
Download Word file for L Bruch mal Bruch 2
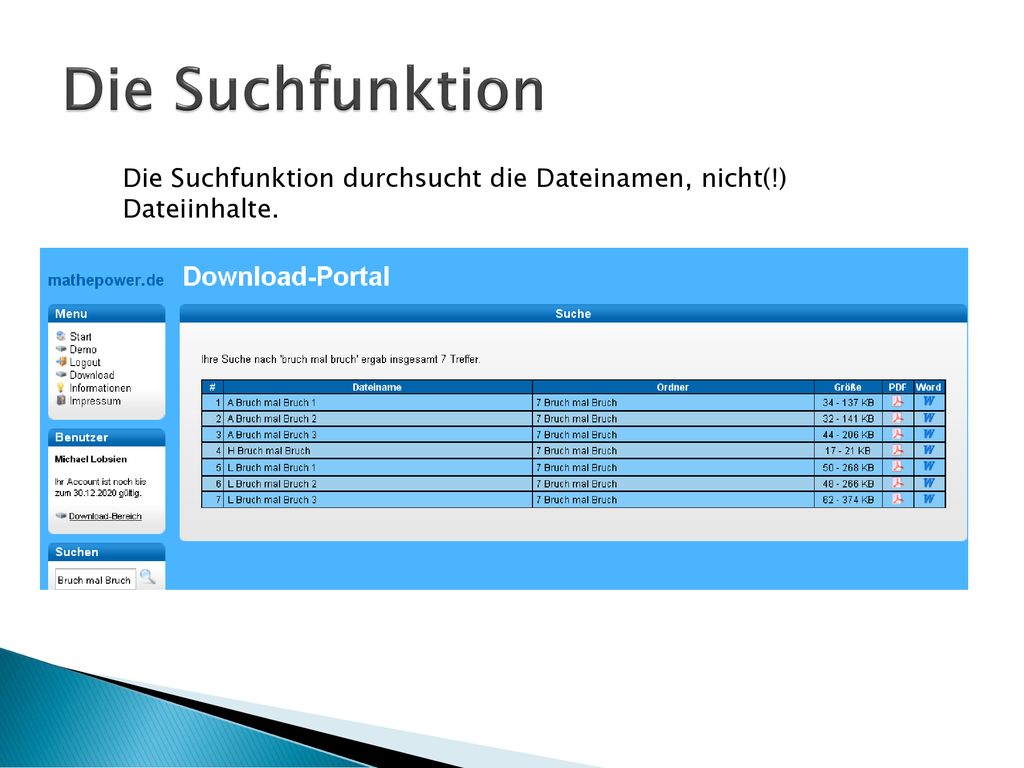coord(929,483)
